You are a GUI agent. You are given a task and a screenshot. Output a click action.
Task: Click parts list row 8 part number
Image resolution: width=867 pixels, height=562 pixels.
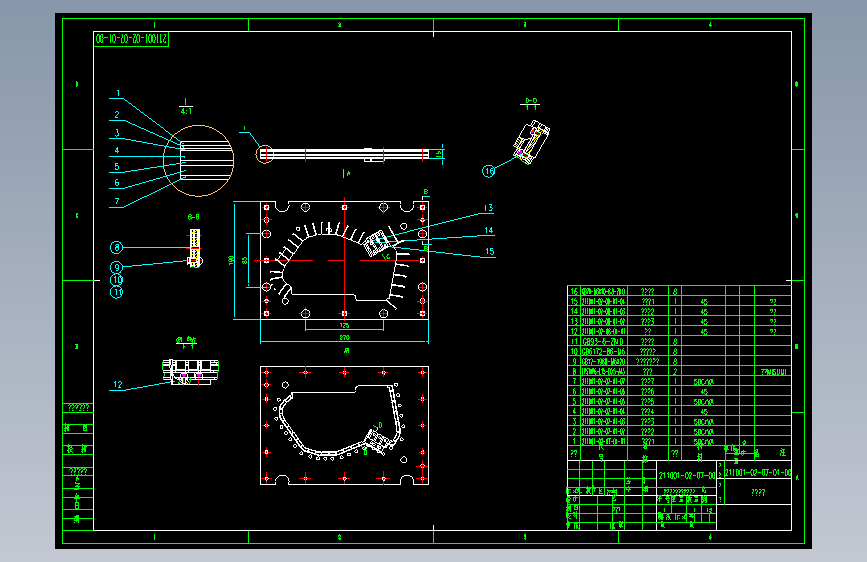(604, 372)
